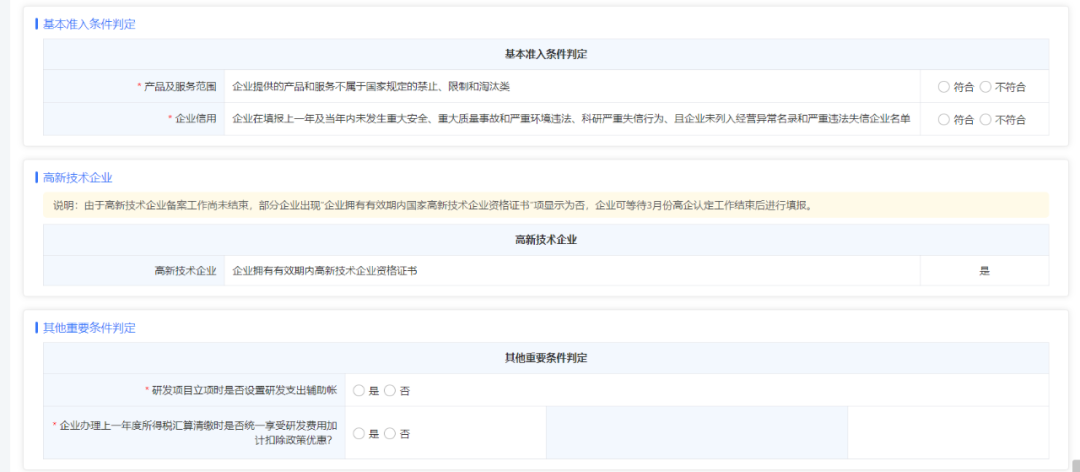This screenshot has width=1080, height=472.
Task: Click the 产品及服务范围 field label
Action: (x=179, y=87)
